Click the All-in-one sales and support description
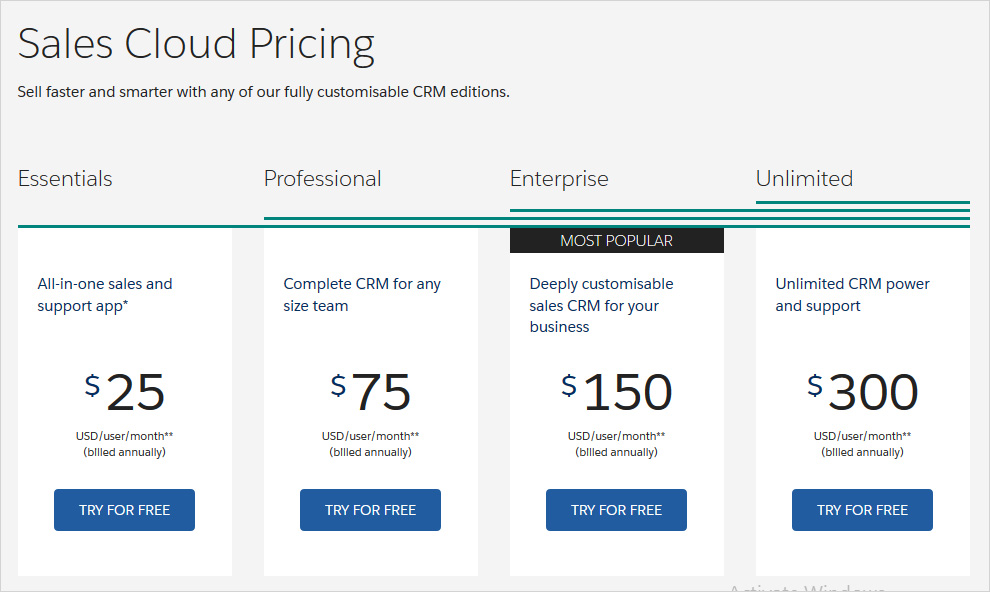This screenshot has width=990, height=592. coord(105,295)
